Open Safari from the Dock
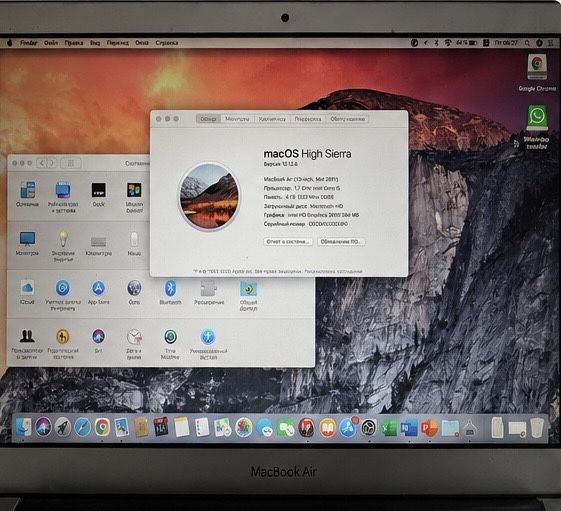This screenshot has height=511, width=561. (82, 427)
